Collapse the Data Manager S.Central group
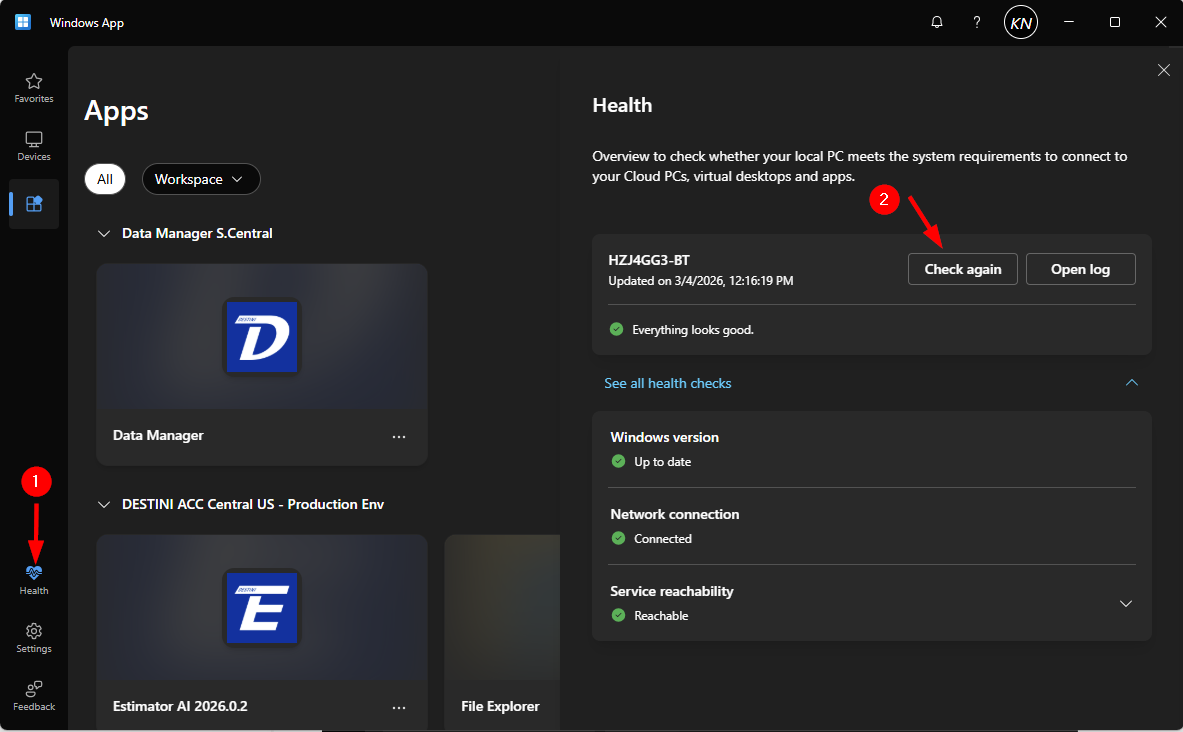The width and height of the screenshot is (1183, 732). pyautogui.click(x=103, y=233)
